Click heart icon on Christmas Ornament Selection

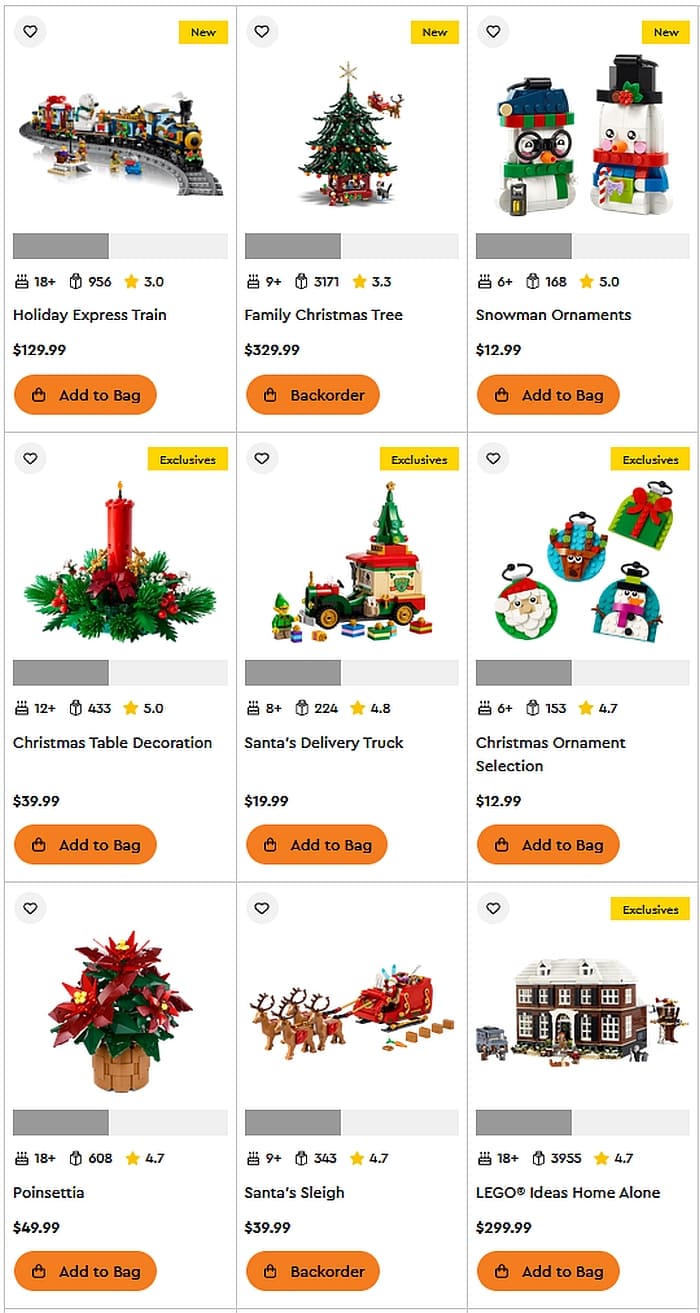pyautogui.click(x=493, y=458)
